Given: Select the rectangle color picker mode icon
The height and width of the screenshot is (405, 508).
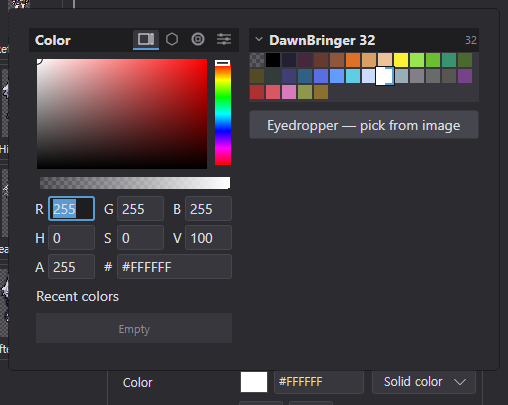Looking at the screenshot, I should pyautogui.click(x=146, y=39).
